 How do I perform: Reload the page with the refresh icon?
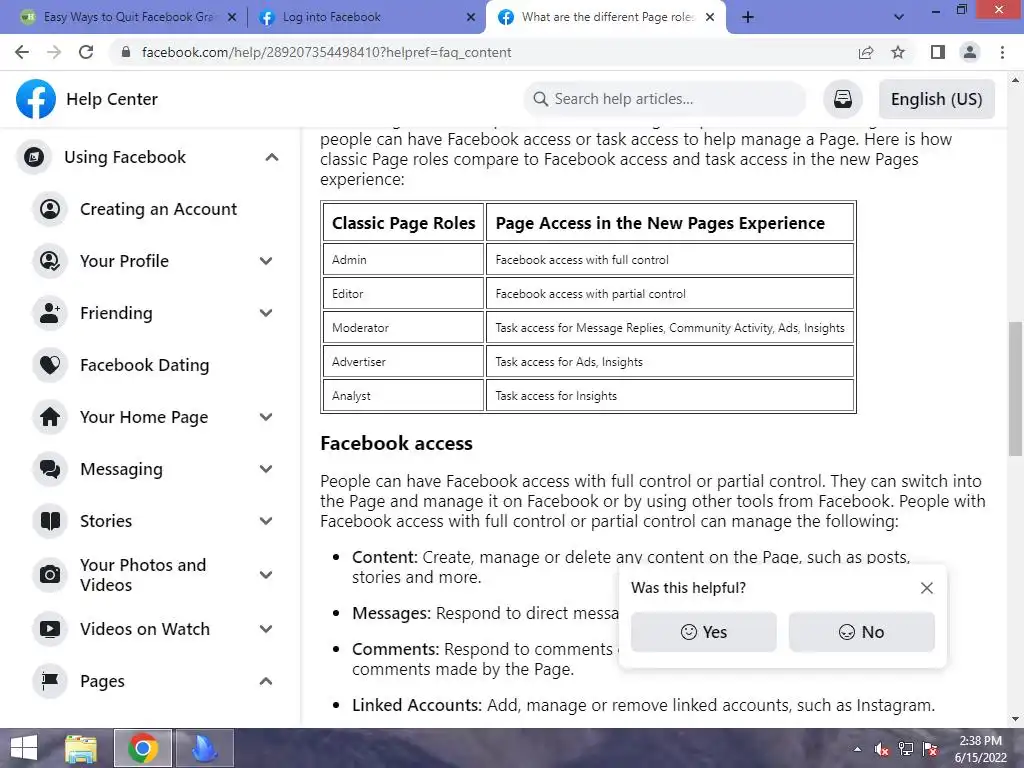(x=86, y=52)
